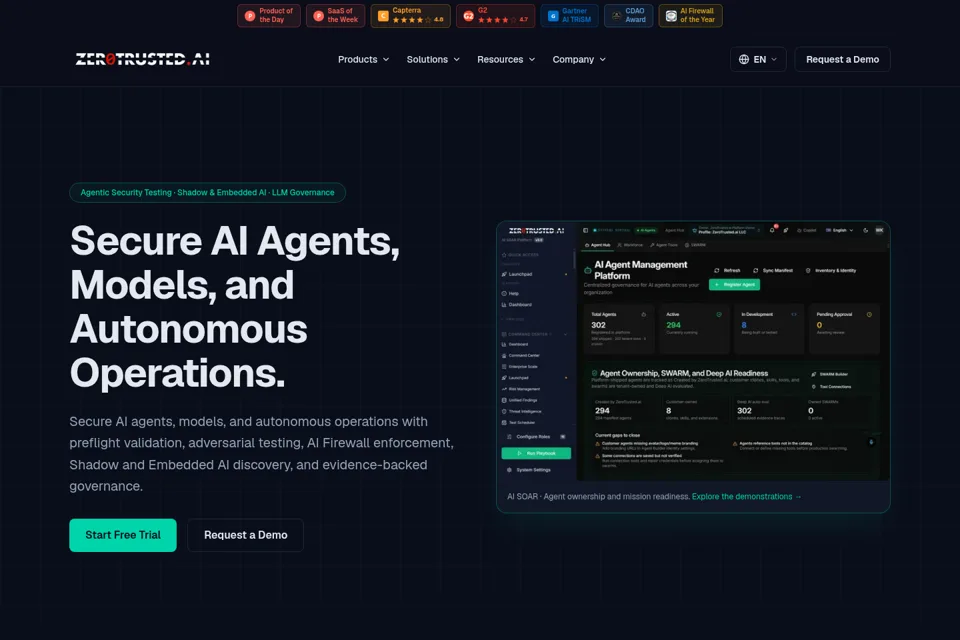The width and height of the screenshot is (960, 640).
Task: Open the Product of the Day badge
Action: 269,15
